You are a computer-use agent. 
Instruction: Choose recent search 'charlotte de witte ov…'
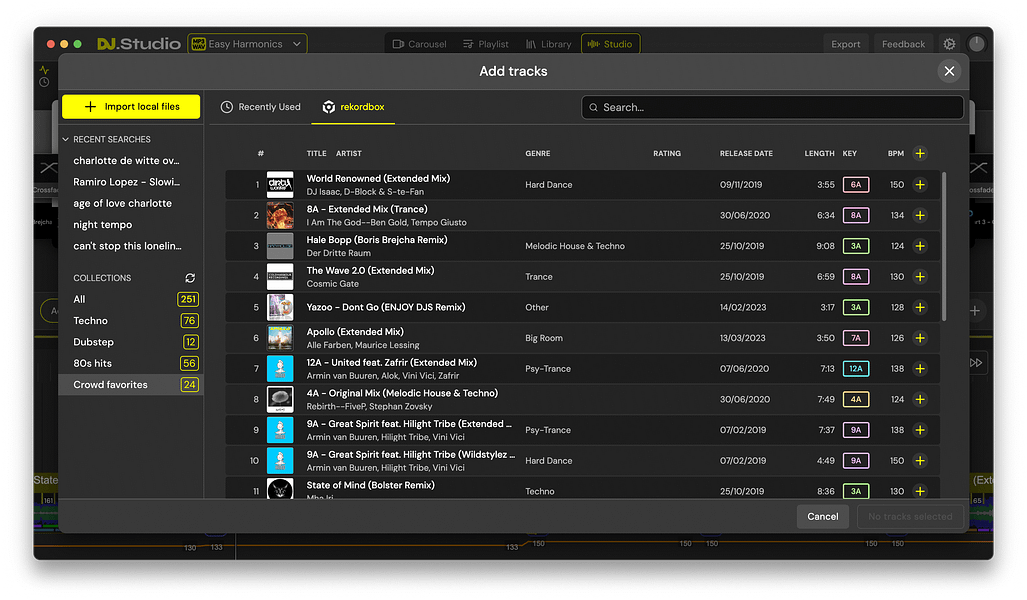coord(126,160)
